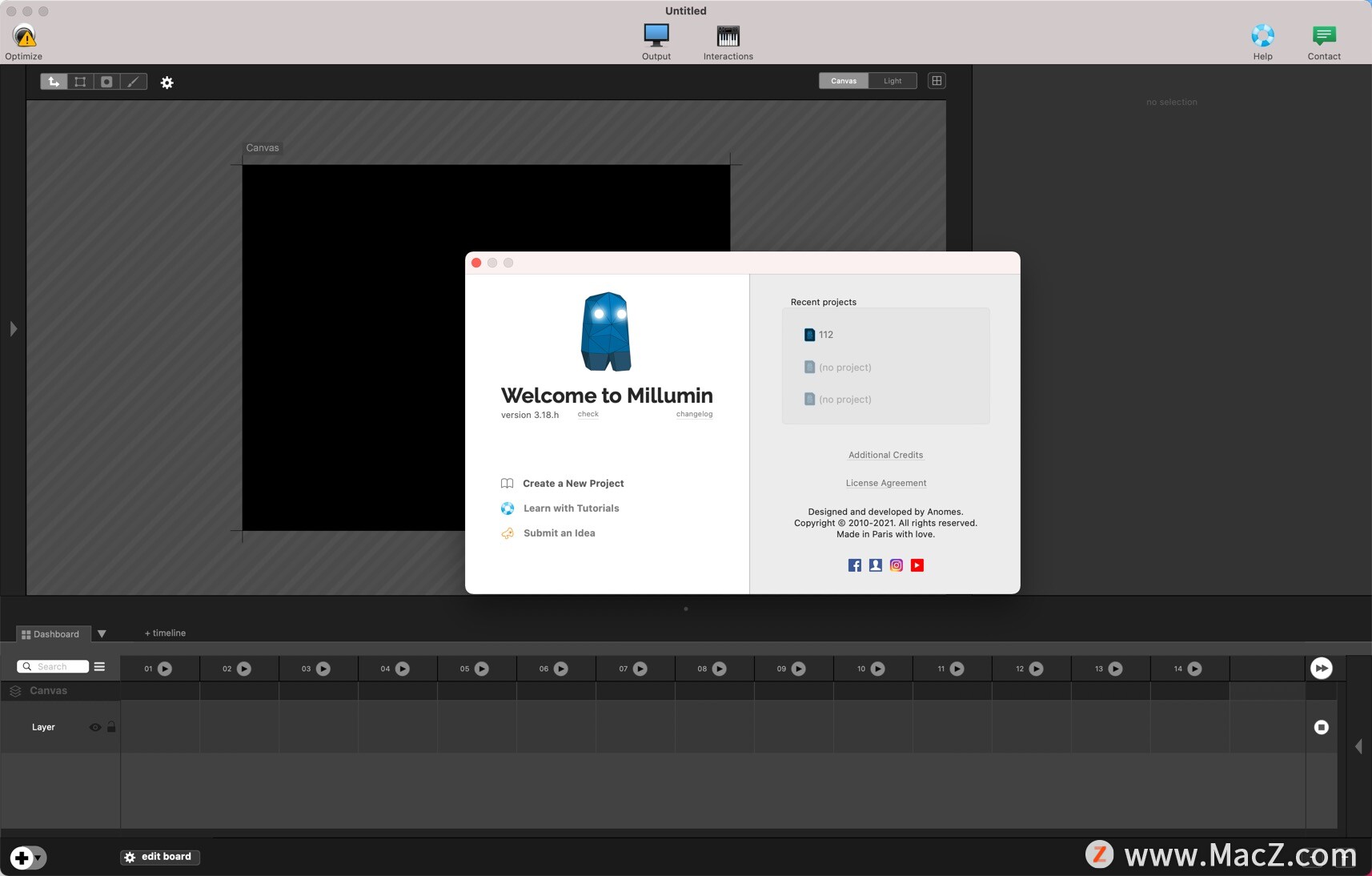Open the dashboard list menu icon

99,666
